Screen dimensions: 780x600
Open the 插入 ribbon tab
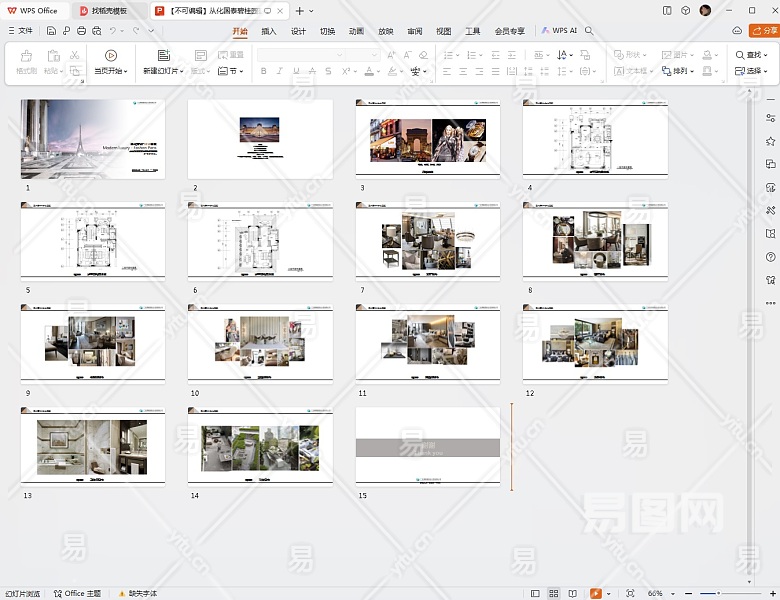[x=268, y=31]
